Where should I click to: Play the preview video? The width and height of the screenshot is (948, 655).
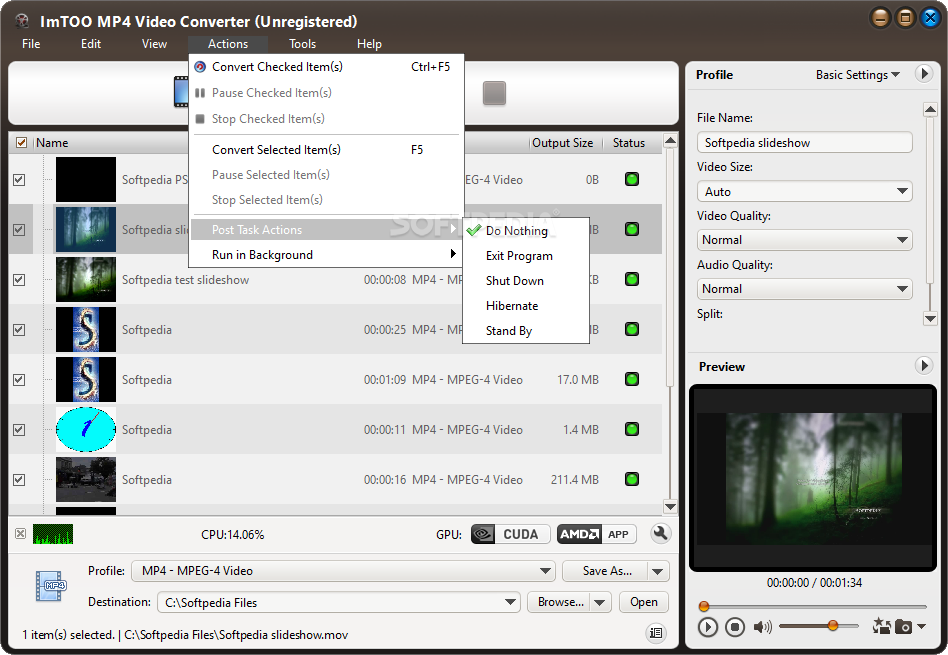[x=707, y=627]
